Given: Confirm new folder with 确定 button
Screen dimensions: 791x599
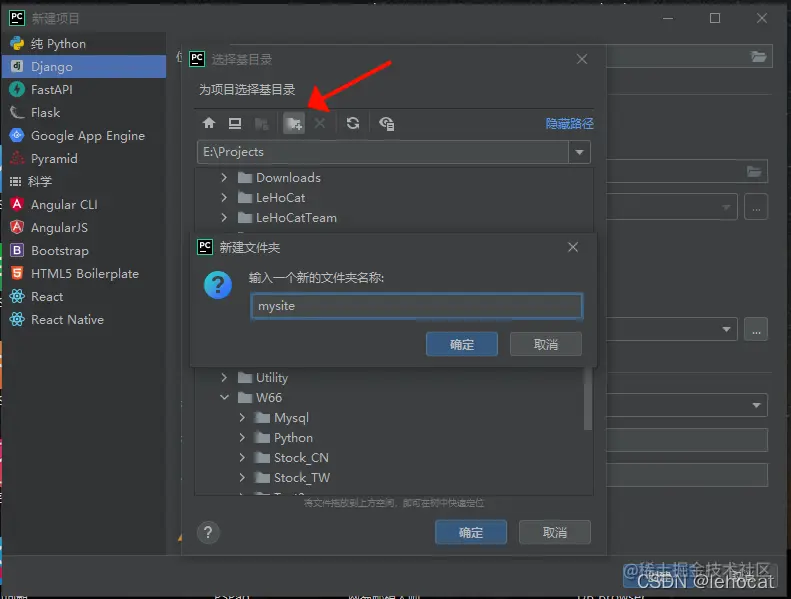Looking at the screenshot, I should (462, 344).
